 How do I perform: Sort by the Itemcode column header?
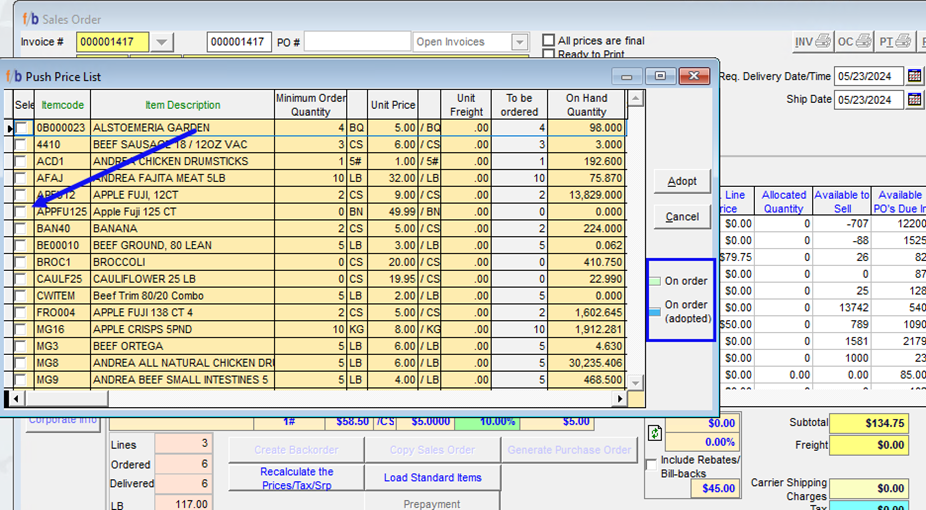62,105
